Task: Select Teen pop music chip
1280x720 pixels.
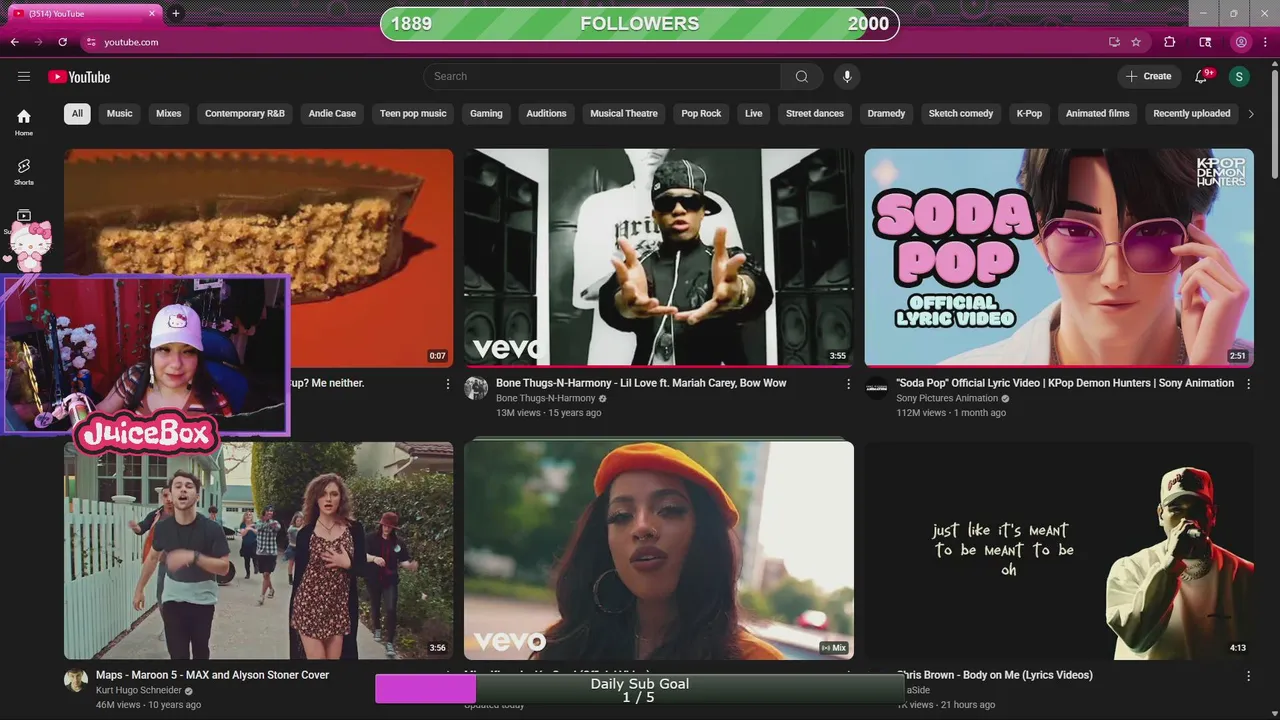Action: 413,114
